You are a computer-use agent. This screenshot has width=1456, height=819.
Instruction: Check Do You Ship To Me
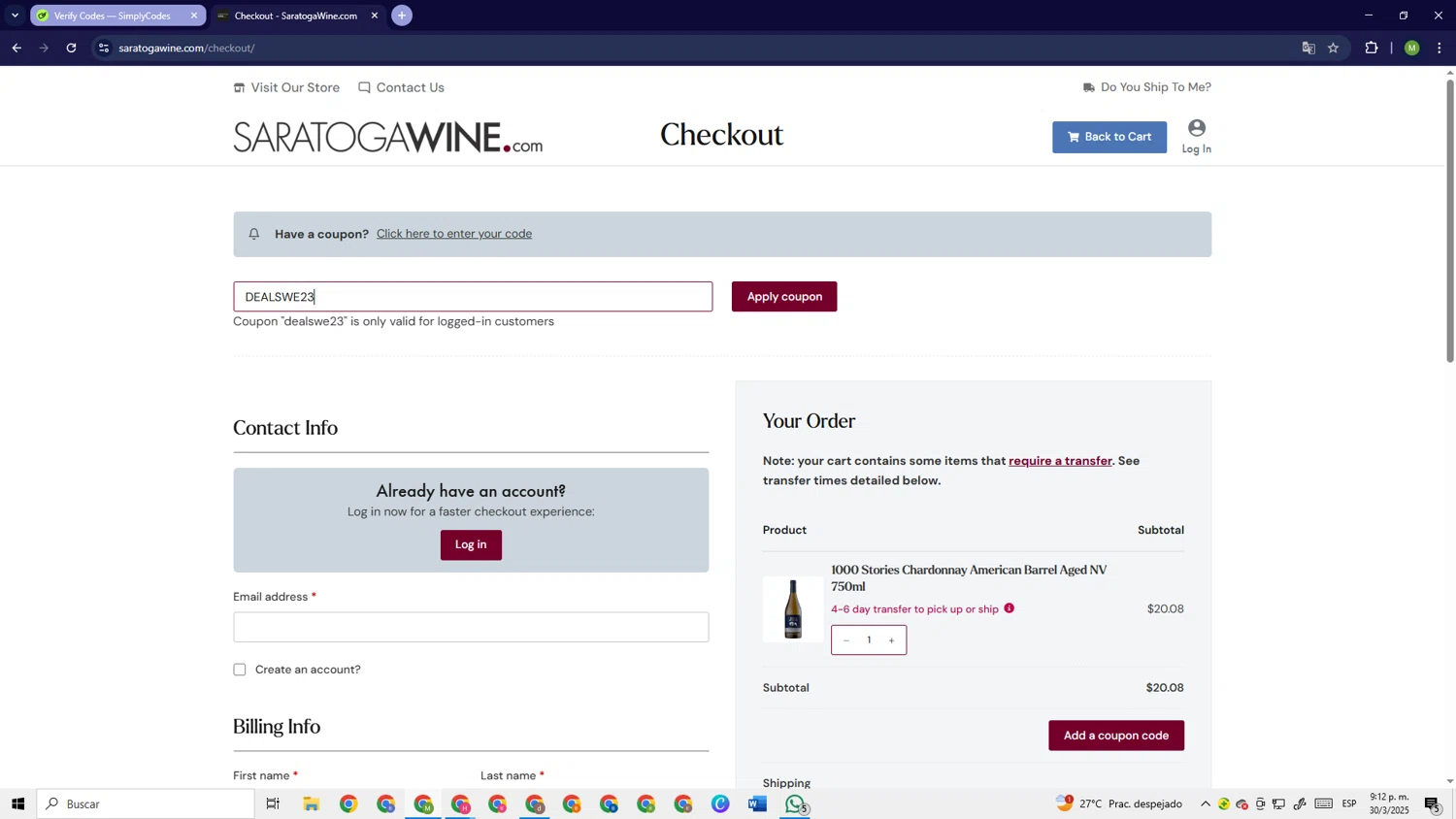pyautogui.click(x=1147, y=87)
